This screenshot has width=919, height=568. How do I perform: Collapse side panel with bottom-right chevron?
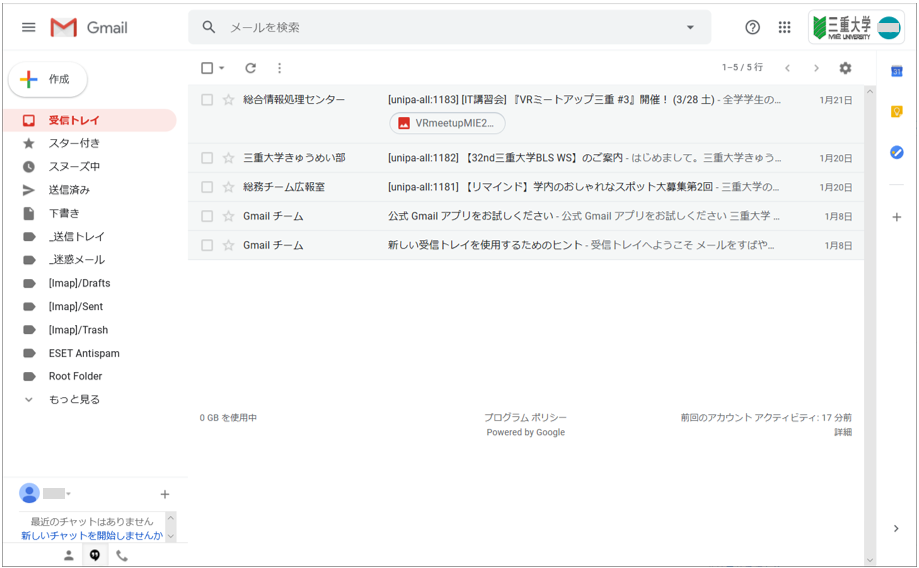896,528
